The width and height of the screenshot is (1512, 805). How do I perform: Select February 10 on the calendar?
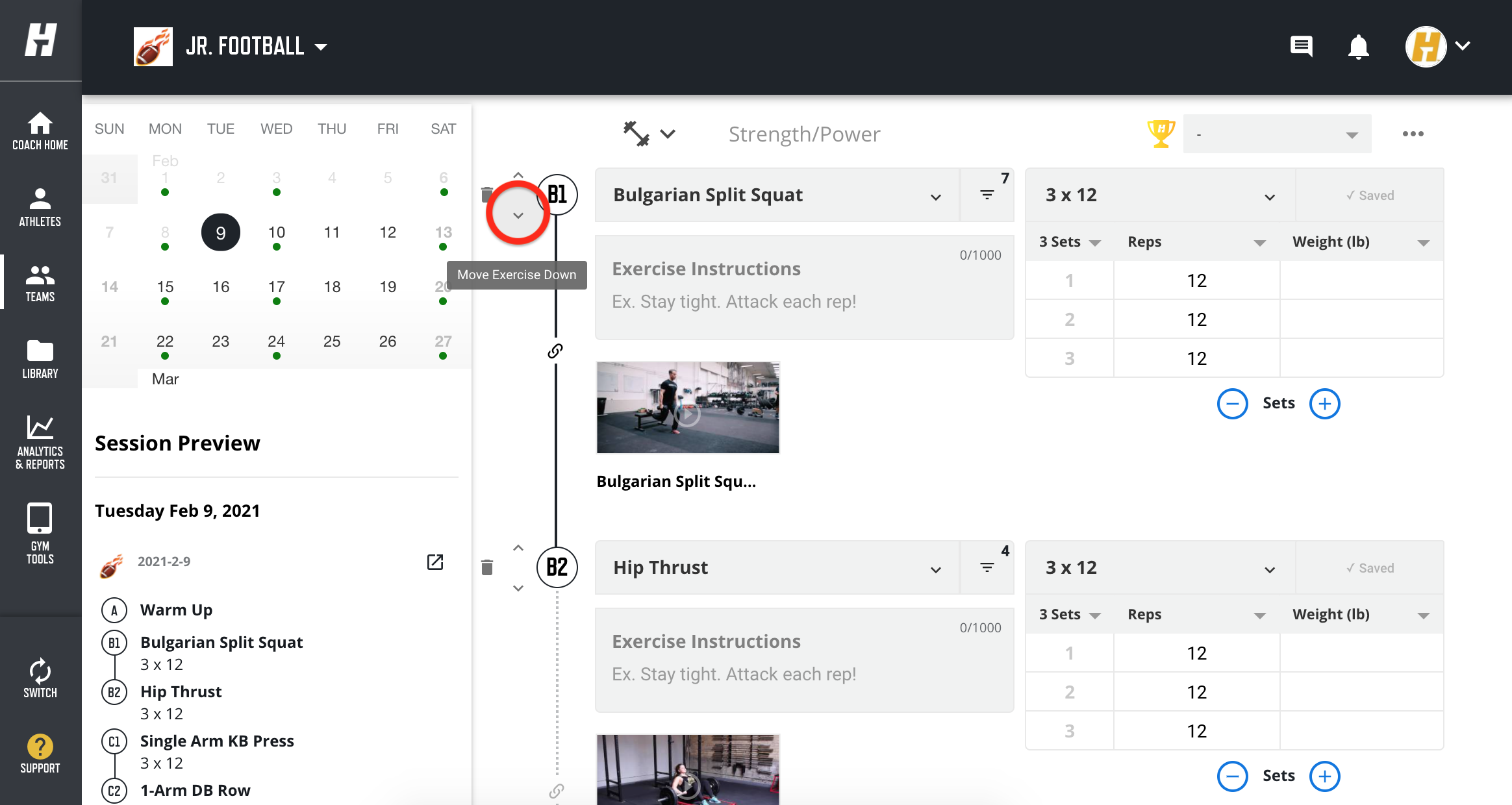[x=277, y=232]
